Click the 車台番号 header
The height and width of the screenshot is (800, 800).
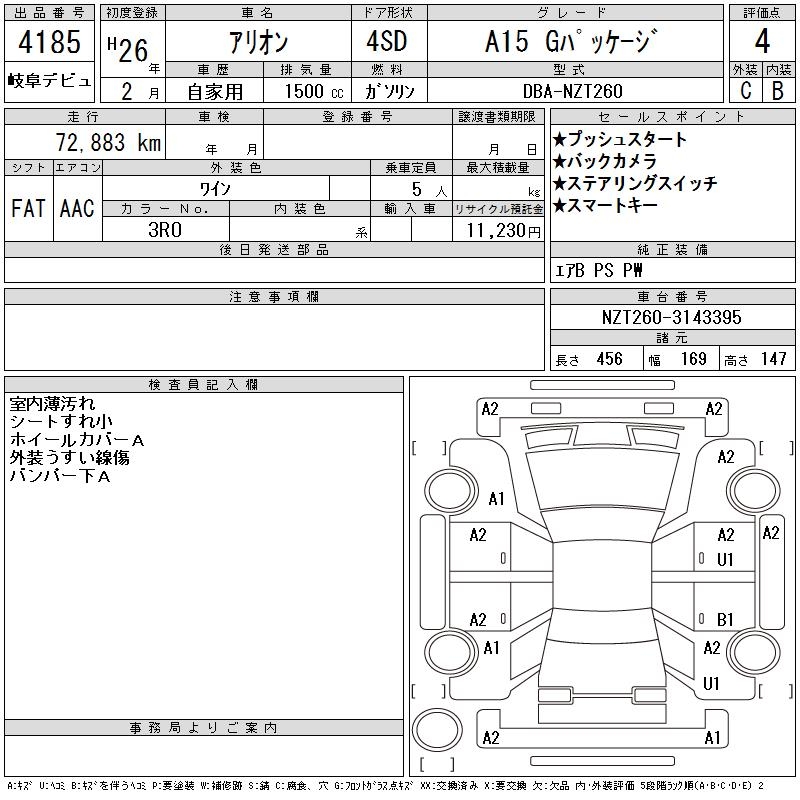[x=672, y=296]
